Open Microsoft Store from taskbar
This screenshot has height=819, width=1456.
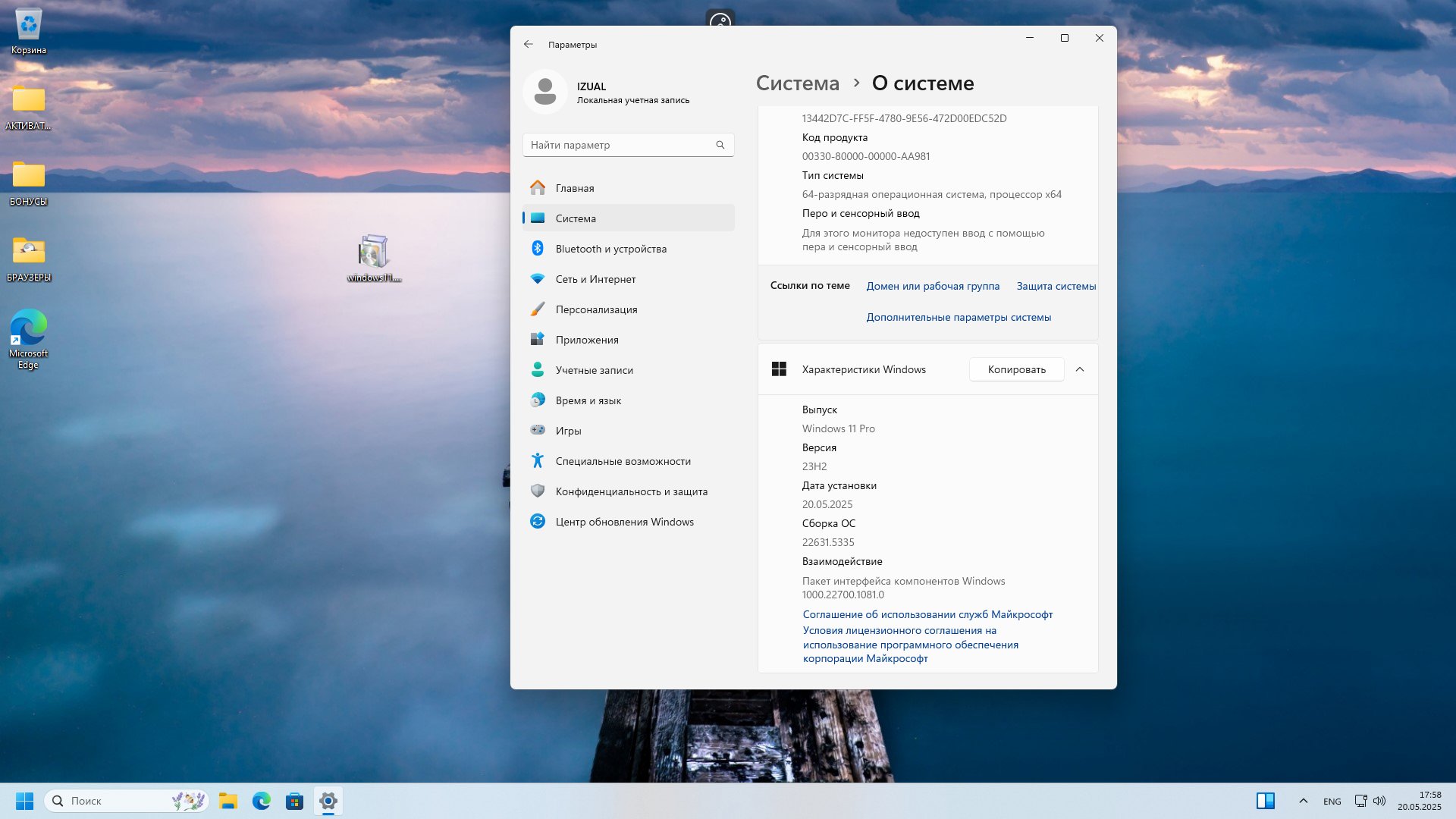[294, 801]
